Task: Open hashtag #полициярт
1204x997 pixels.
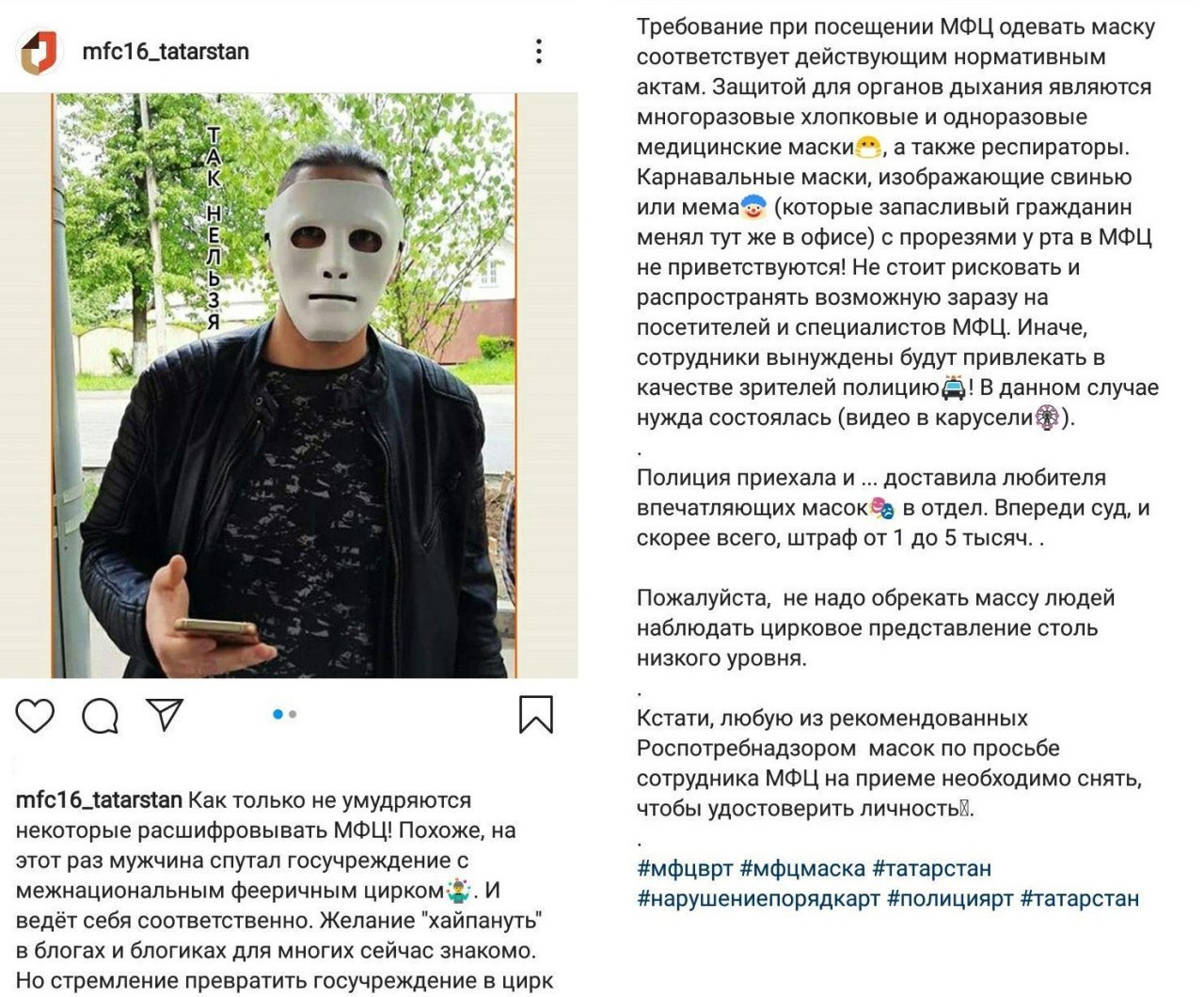Action: [950, 898]
